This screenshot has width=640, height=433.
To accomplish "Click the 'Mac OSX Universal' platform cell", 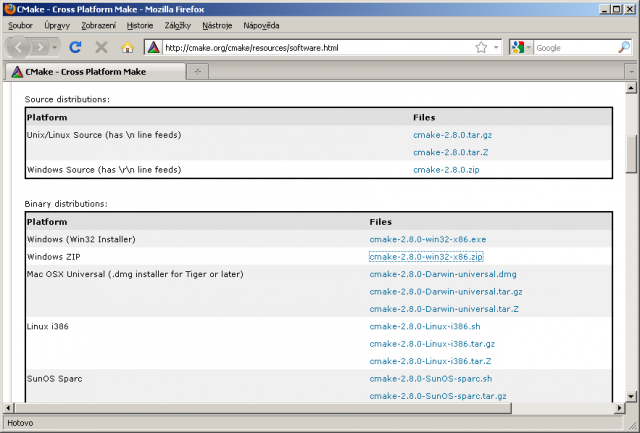I will click(135, 274).
